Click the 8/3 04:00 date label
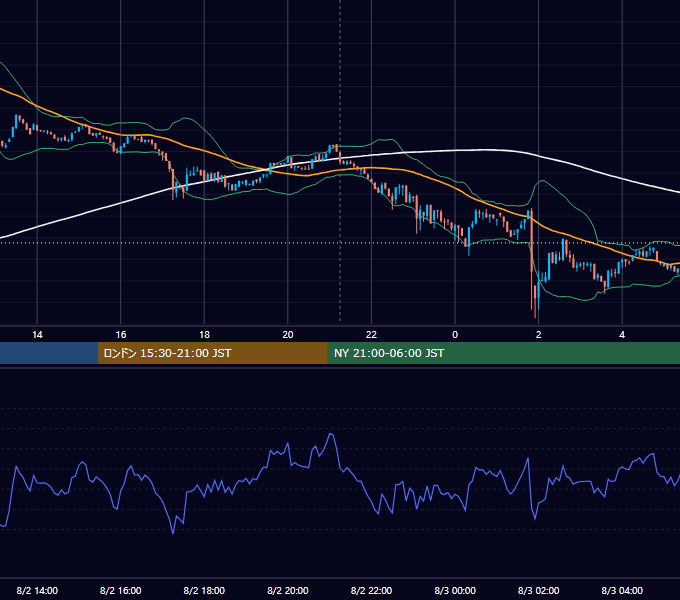The image size is (680, 600). [622, 590]
